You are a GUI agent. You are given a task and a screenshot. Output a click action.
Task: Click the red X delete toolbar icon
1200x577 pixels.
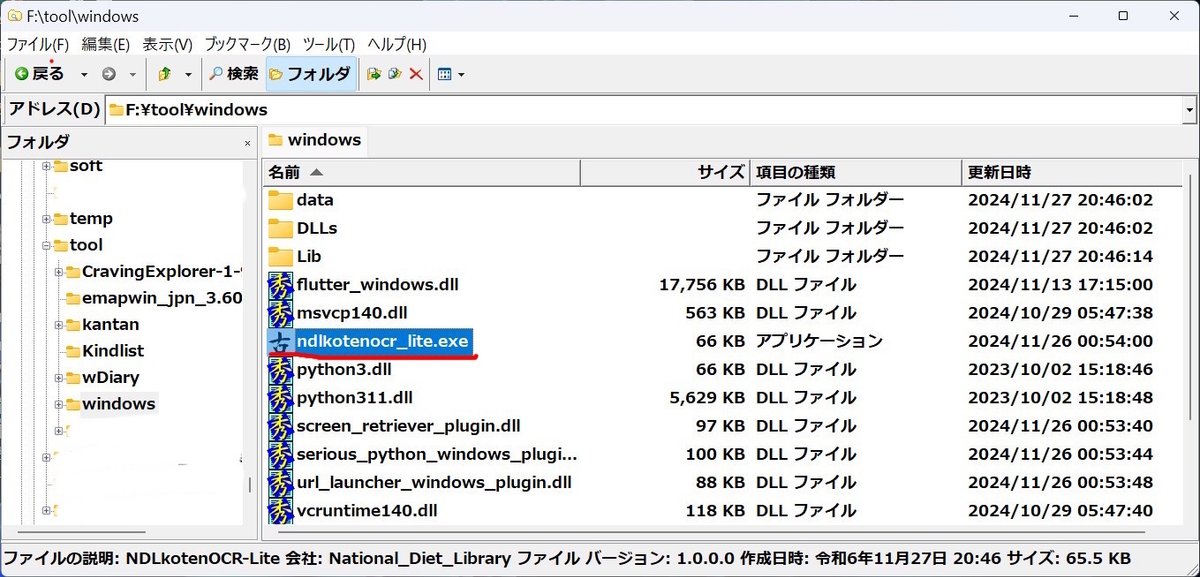416,72
